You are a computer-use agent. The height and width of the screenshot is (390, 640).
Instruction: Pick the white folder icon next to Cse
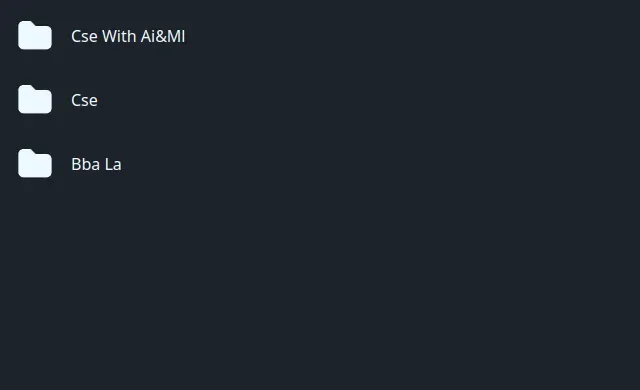pos(35,100)
